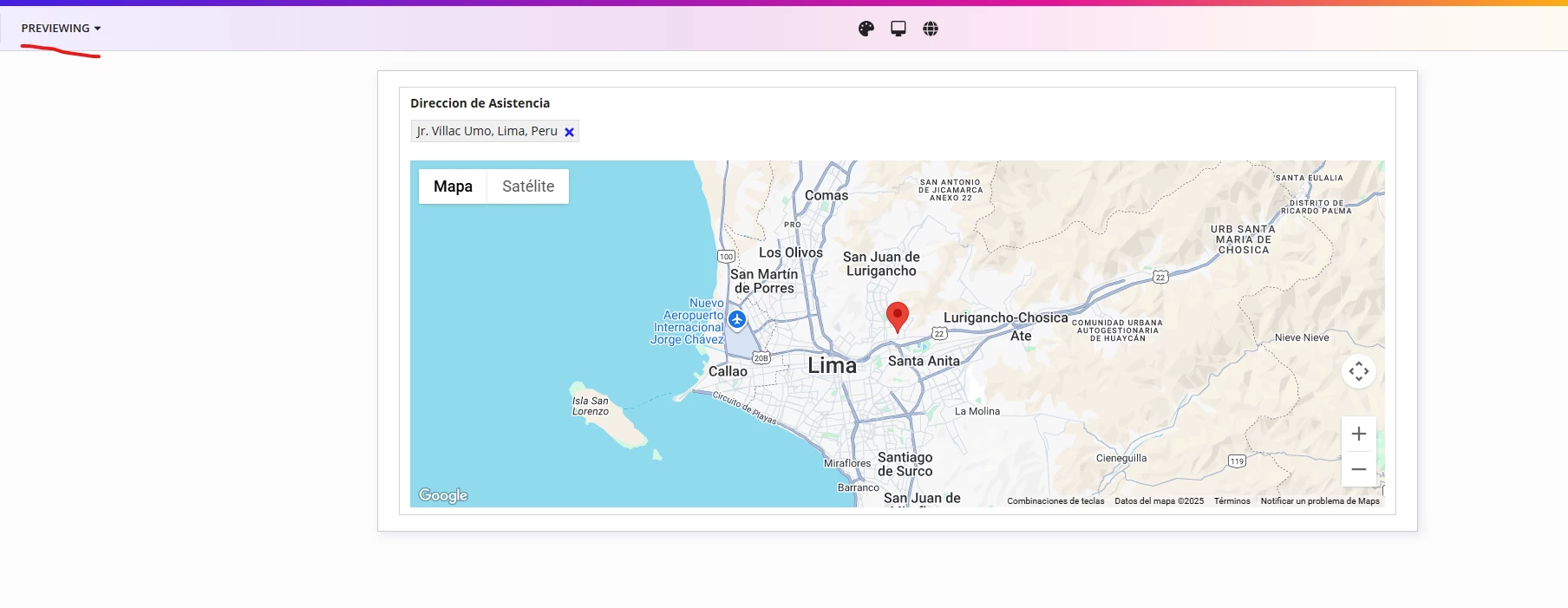The height and width of the screenshot is (608, 1568).
Task: Click the Jorge Chávez airport icon
Action: click(x=737, y=320)
